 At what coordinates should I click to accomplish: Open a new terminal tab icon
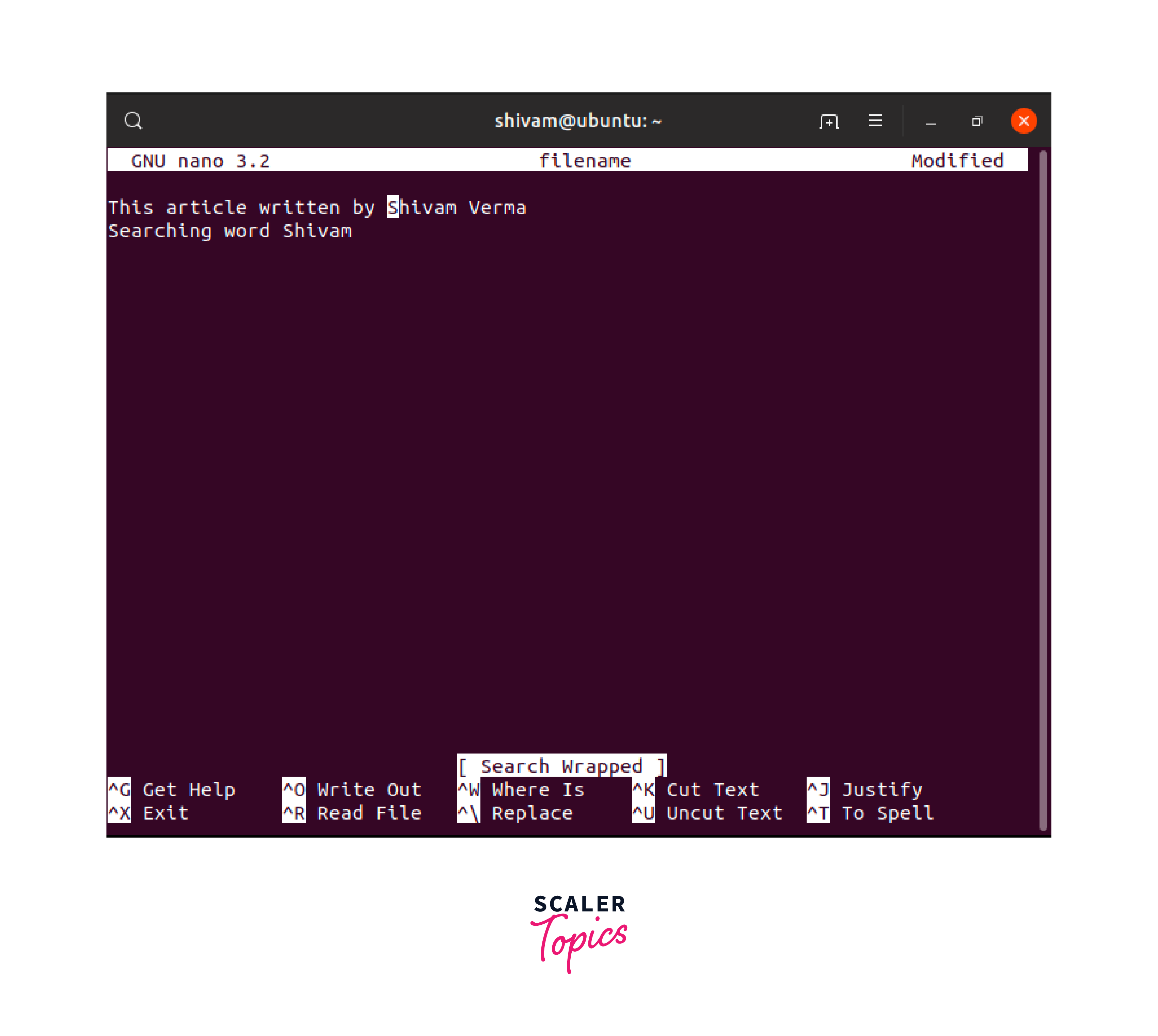coord(829,121)
